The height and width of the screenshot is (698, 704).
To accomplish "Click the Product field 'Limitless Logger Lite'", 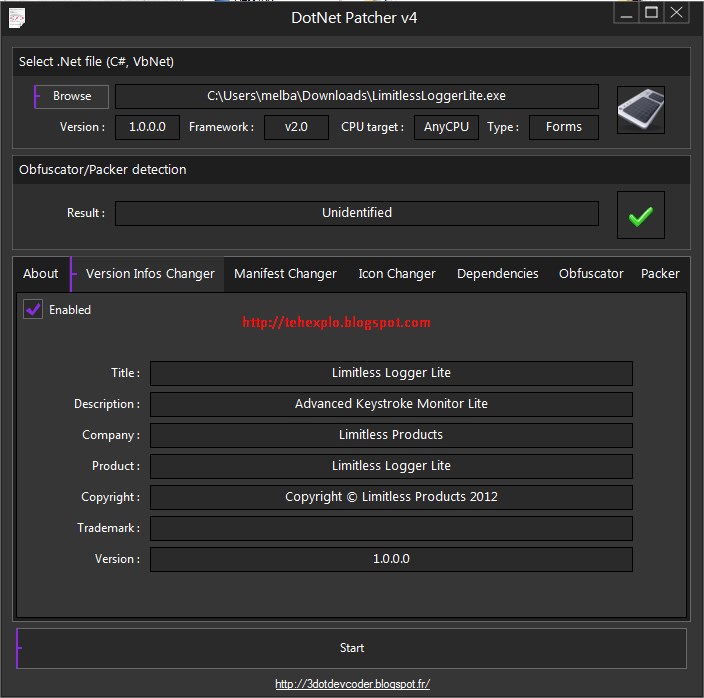I will click(x=391, y=466).
